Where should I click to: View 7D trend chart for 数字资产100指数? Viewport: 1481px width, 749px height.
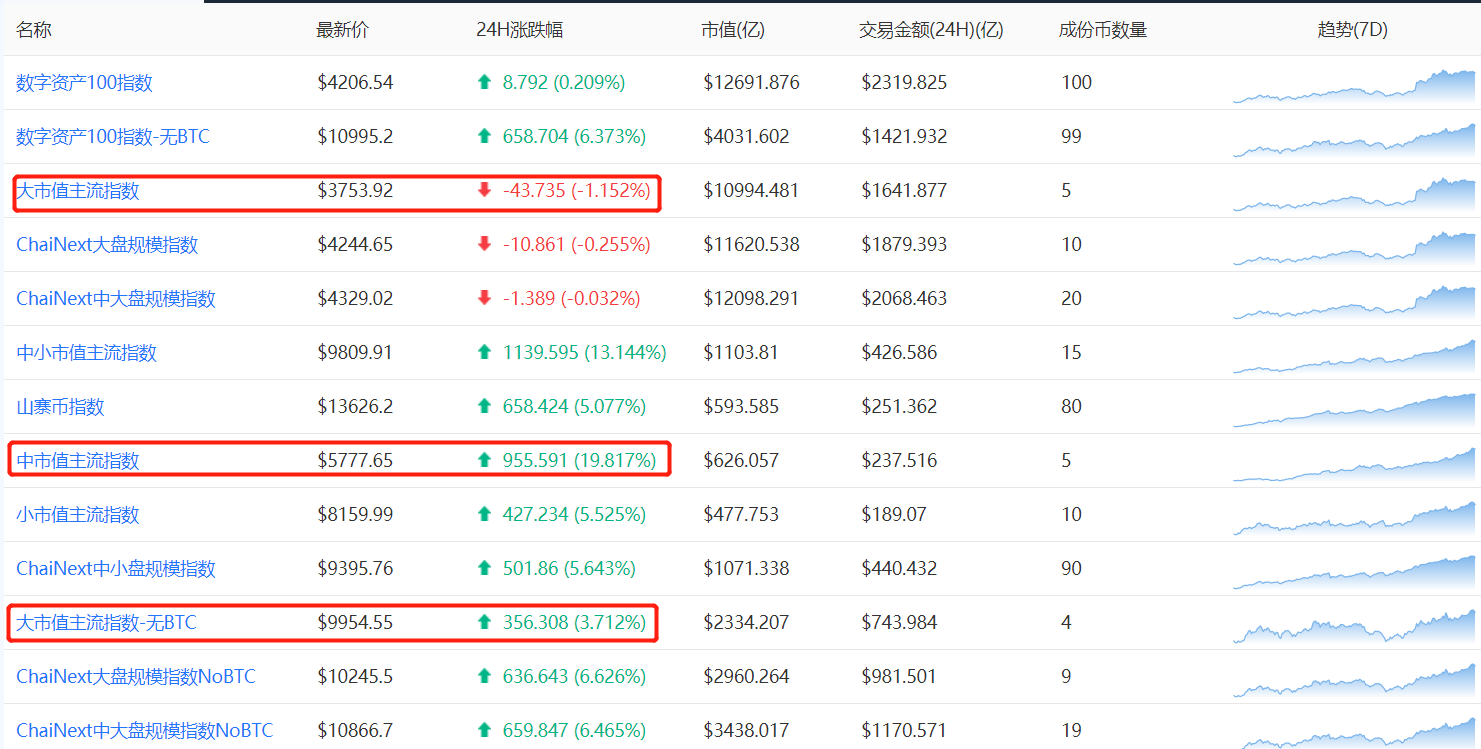[x=1354, y=86]
